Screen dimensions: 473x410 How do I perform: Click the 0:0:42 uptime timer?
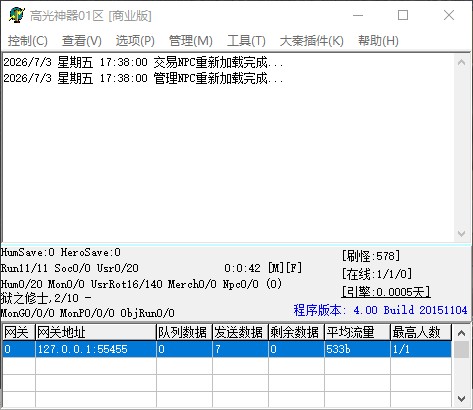[242, 268]
